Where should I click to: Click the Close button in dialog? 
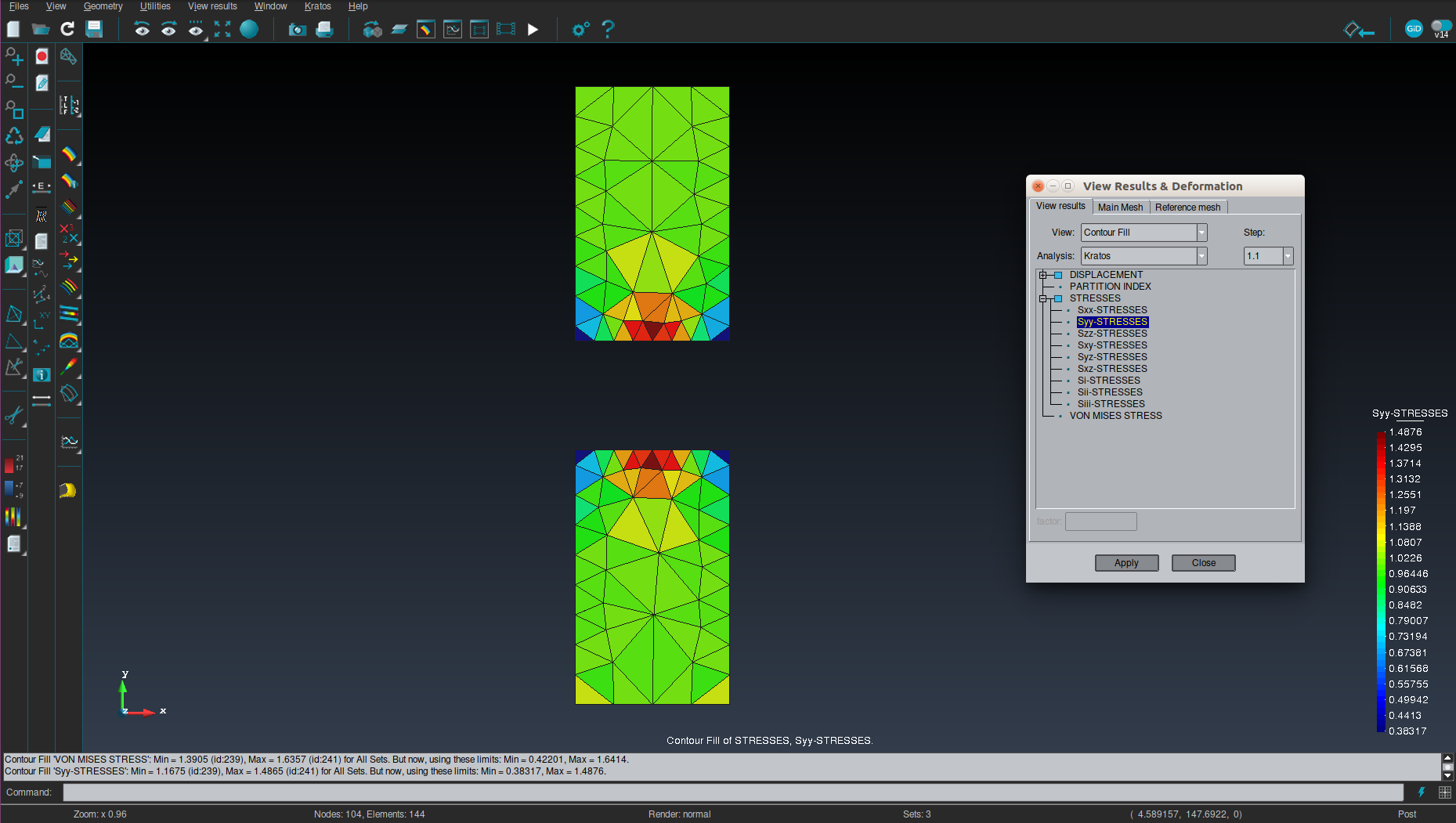tap(1203, 563)
